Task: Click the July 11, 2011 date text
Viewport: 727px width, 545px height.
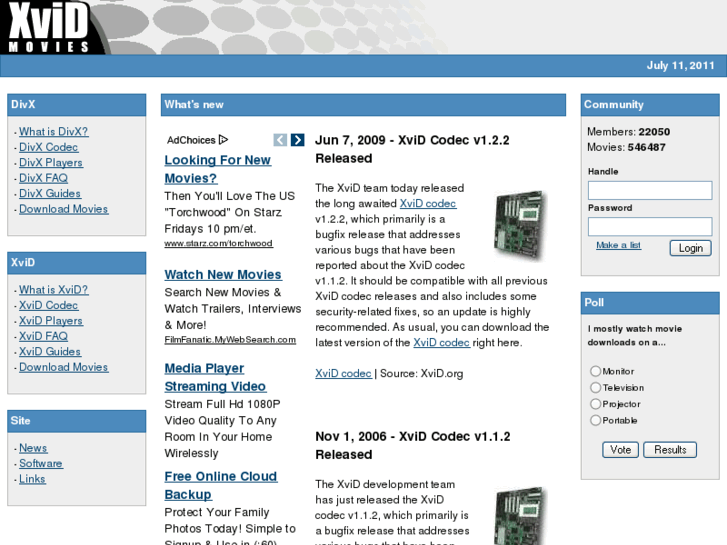Action: tap(681, 65)
